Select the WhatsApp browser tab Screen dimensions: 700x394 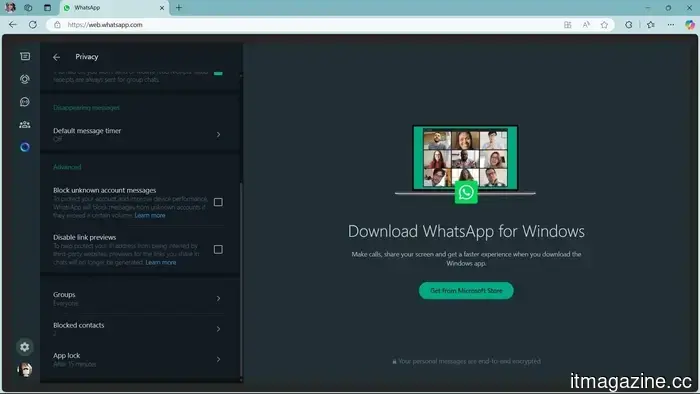[x=115, y=8]
